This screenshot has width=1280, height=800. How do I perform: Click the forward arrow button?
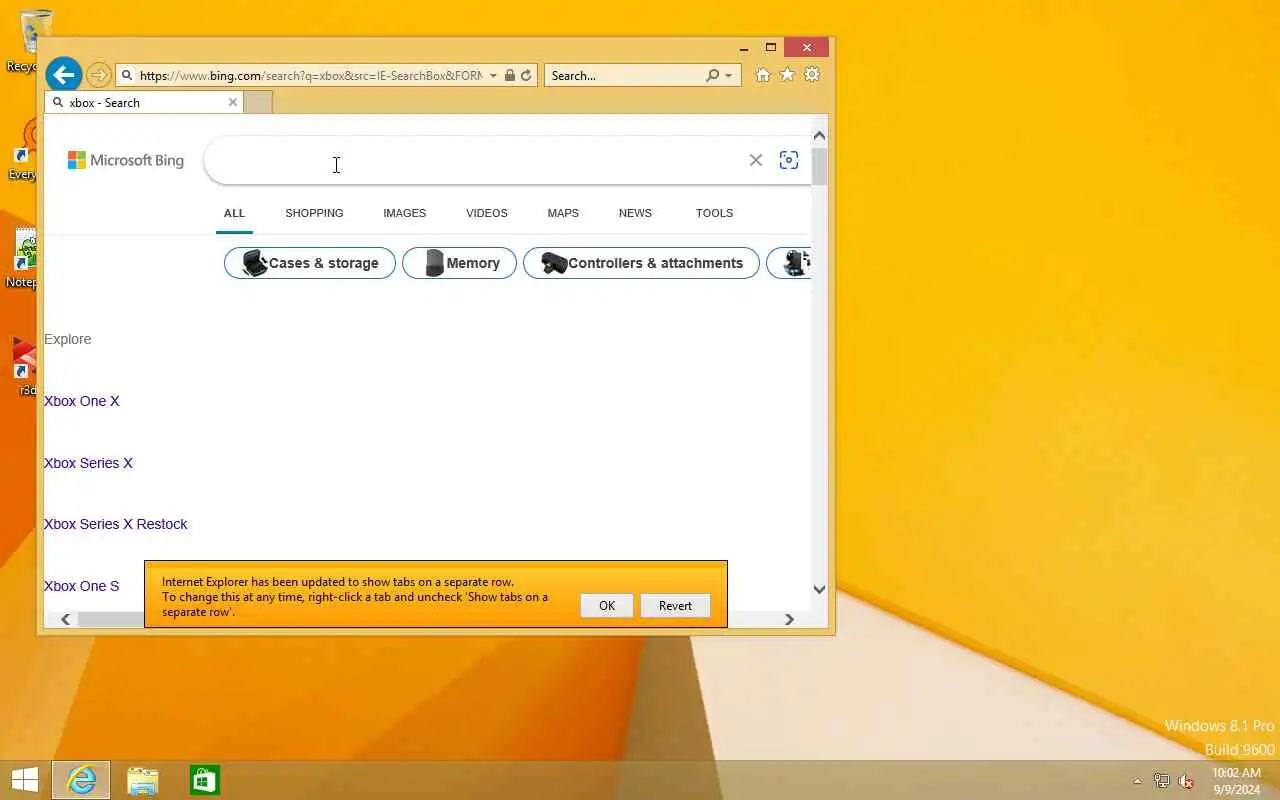(x=98, y=75)
